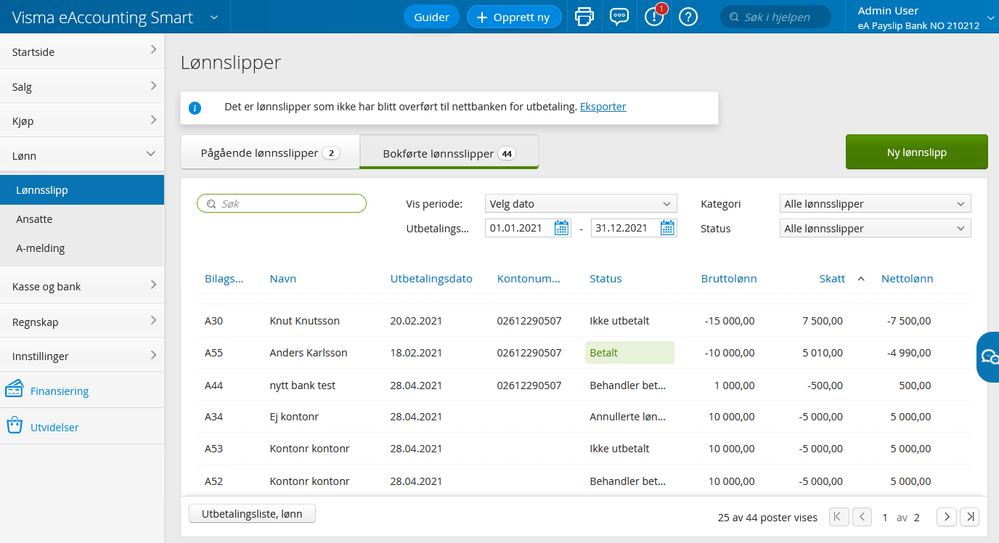The height and width of the screenshot is (543, 999).
Task: Open the product switcher dropdown arrow
Action: (x=214, y=17)
